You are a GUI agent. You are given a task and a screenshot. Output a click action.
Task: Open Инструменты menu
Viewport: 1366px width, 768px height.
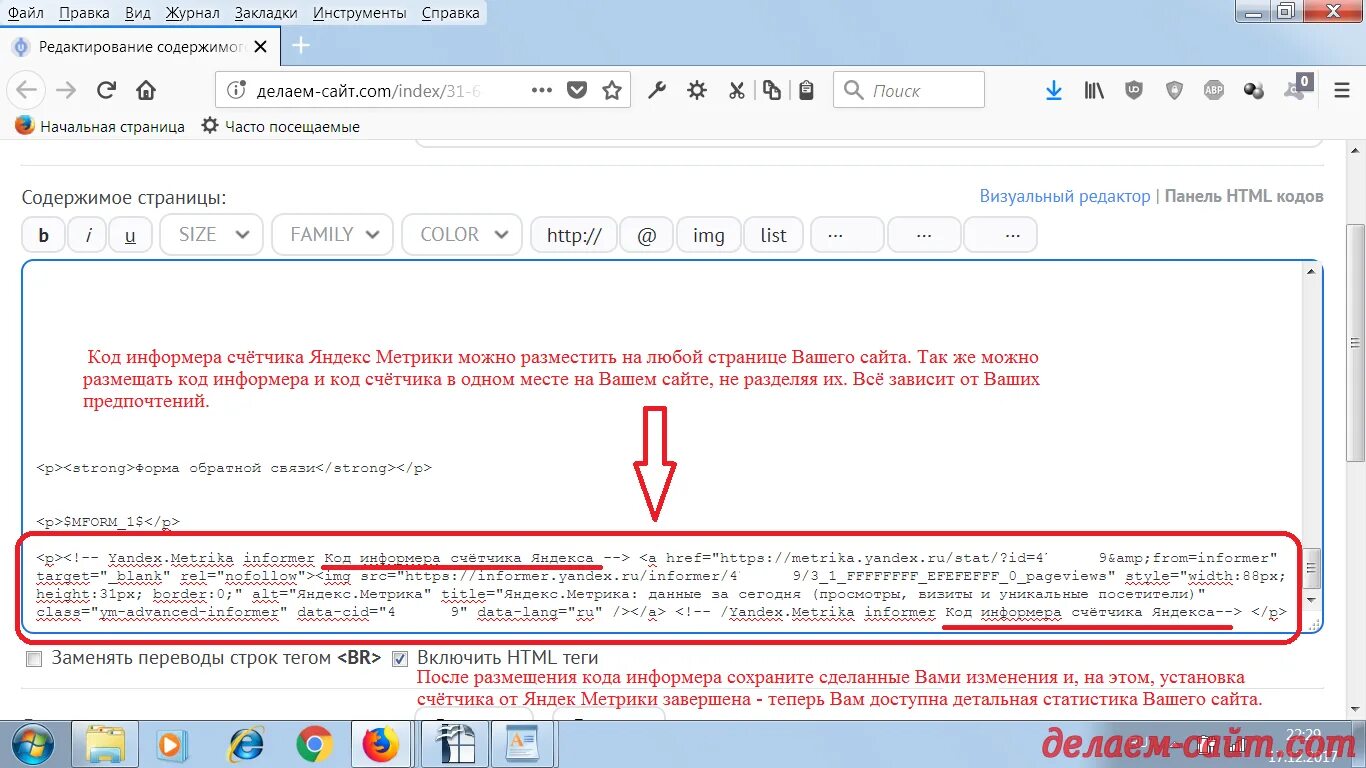pyautogui.click(x=359, y=13)
